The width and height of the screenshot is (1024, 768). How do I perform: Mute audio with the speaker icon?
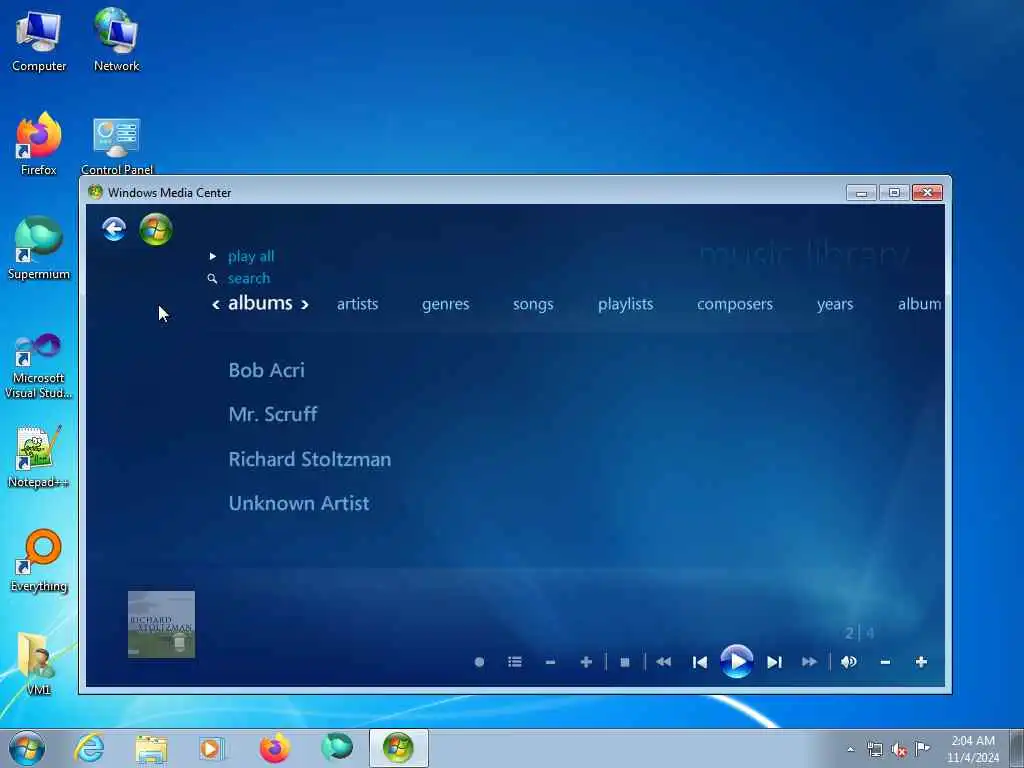(x=849, y=662)
